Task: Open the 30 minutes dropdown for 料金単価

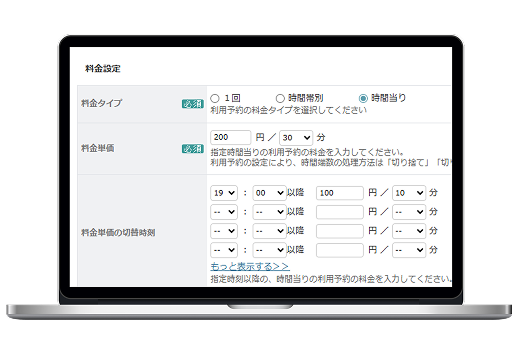Action: [296, 138]
